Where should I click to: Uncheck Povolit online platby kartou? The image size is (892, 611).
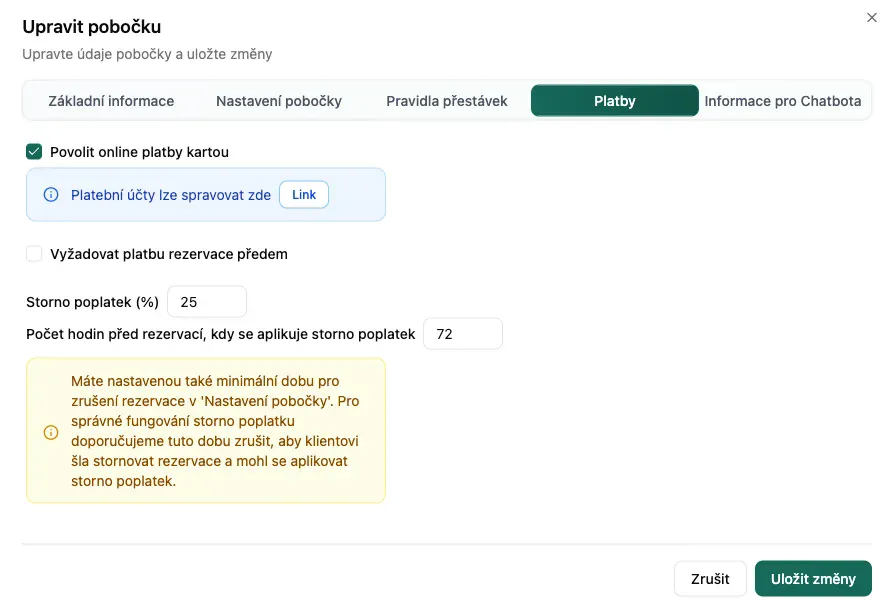(x=34, y=152)
